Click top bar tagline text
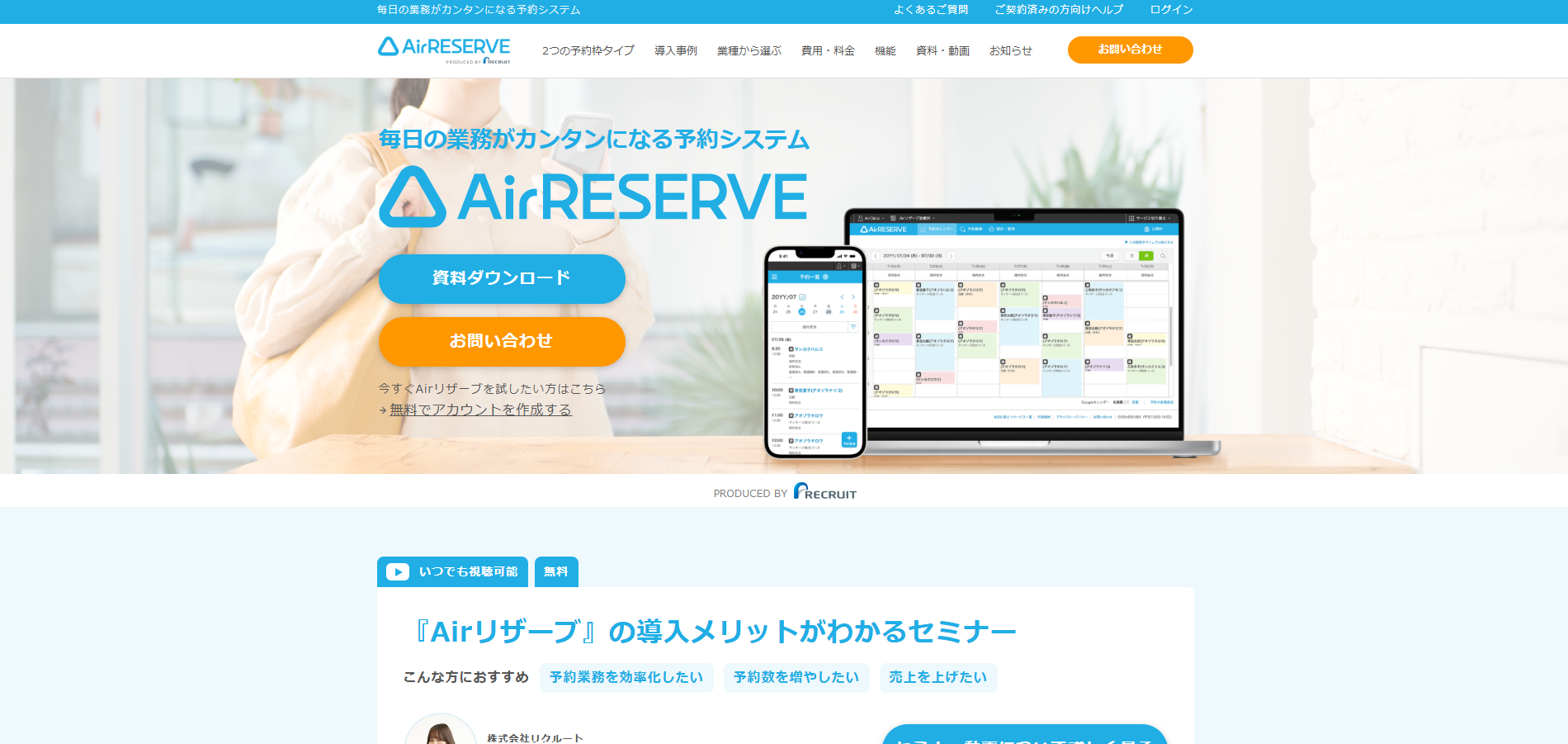This screenshot has width=1568, height=744. (x=479, y=10)
